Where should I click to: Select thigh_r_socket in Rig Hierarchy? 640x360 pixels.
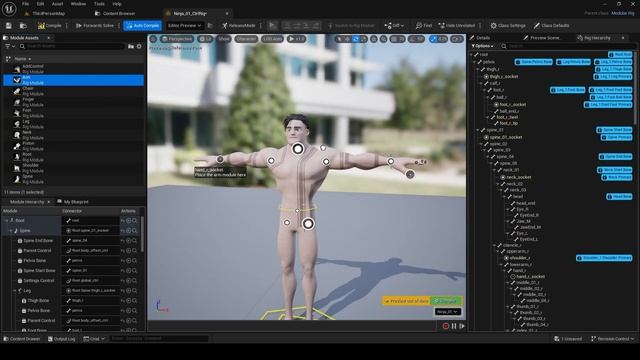[503, 76]
